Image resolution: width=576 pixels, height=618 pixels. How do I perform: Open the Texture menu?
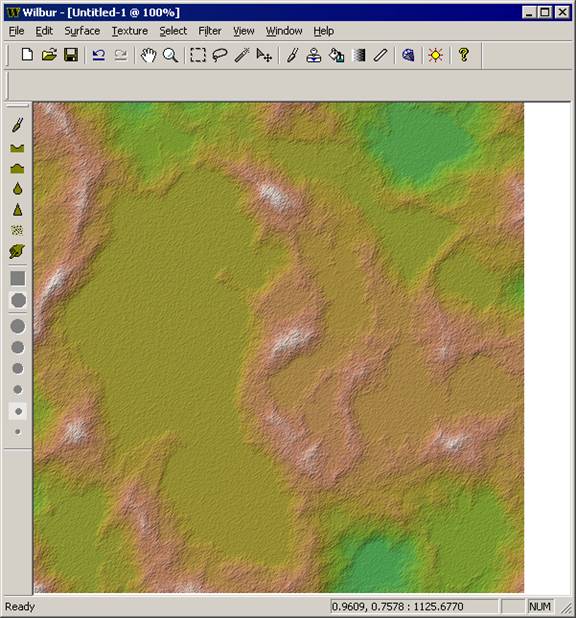click(x=130, y=31)
